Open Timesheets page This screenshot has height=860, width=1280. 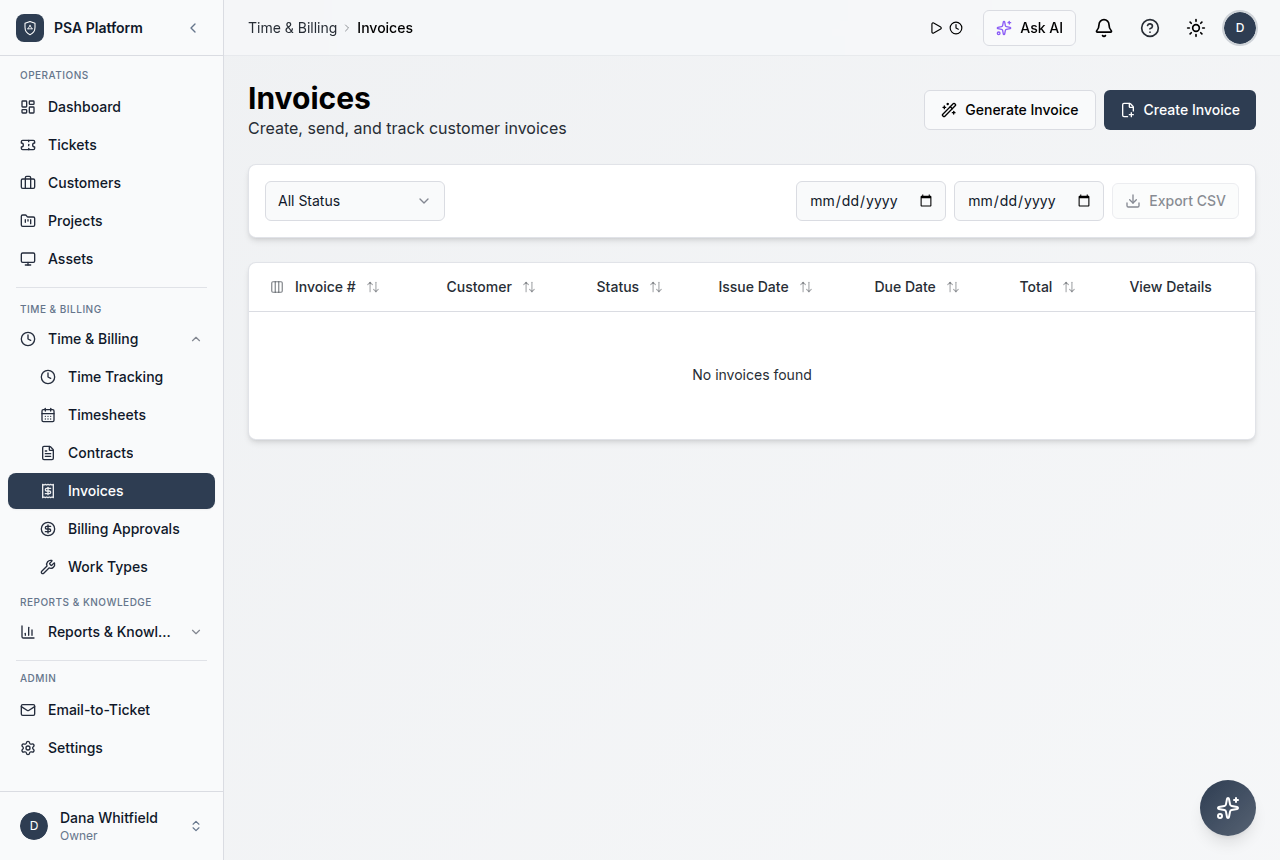111,415
